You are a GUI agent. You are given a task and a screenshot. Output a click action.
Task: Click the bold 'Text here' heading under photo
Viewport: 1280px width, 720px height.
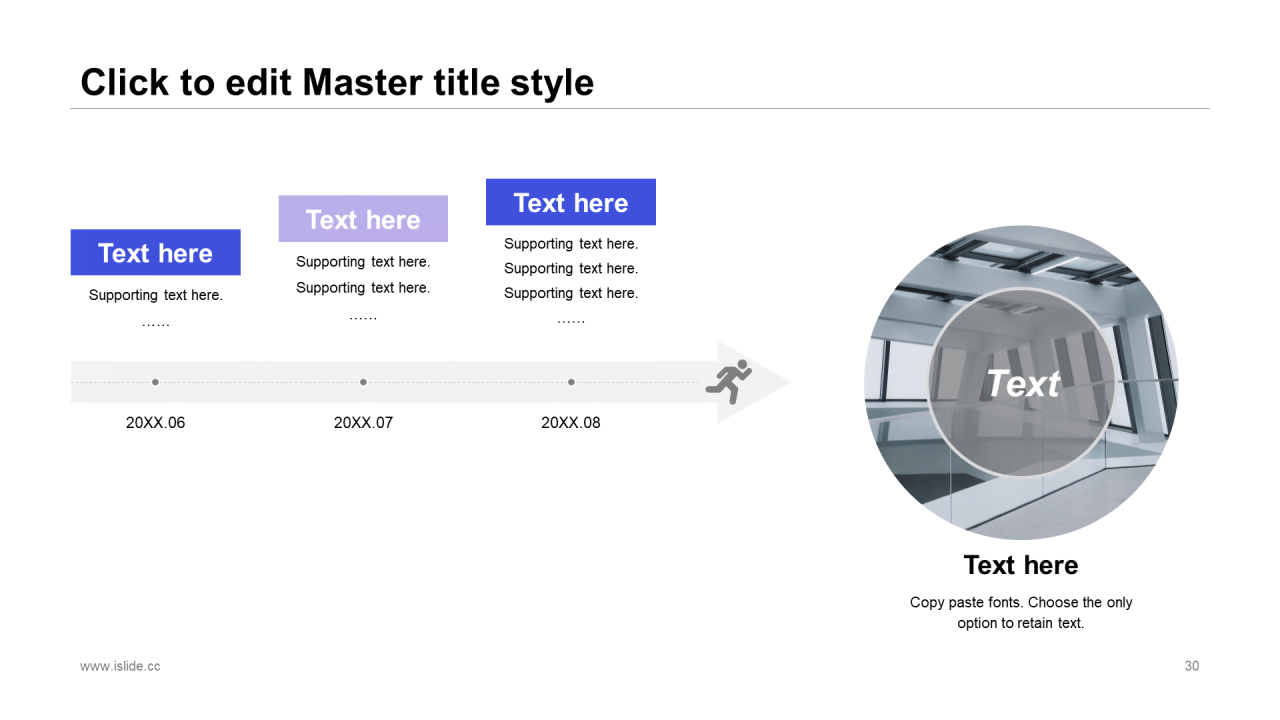(1021, 565)
